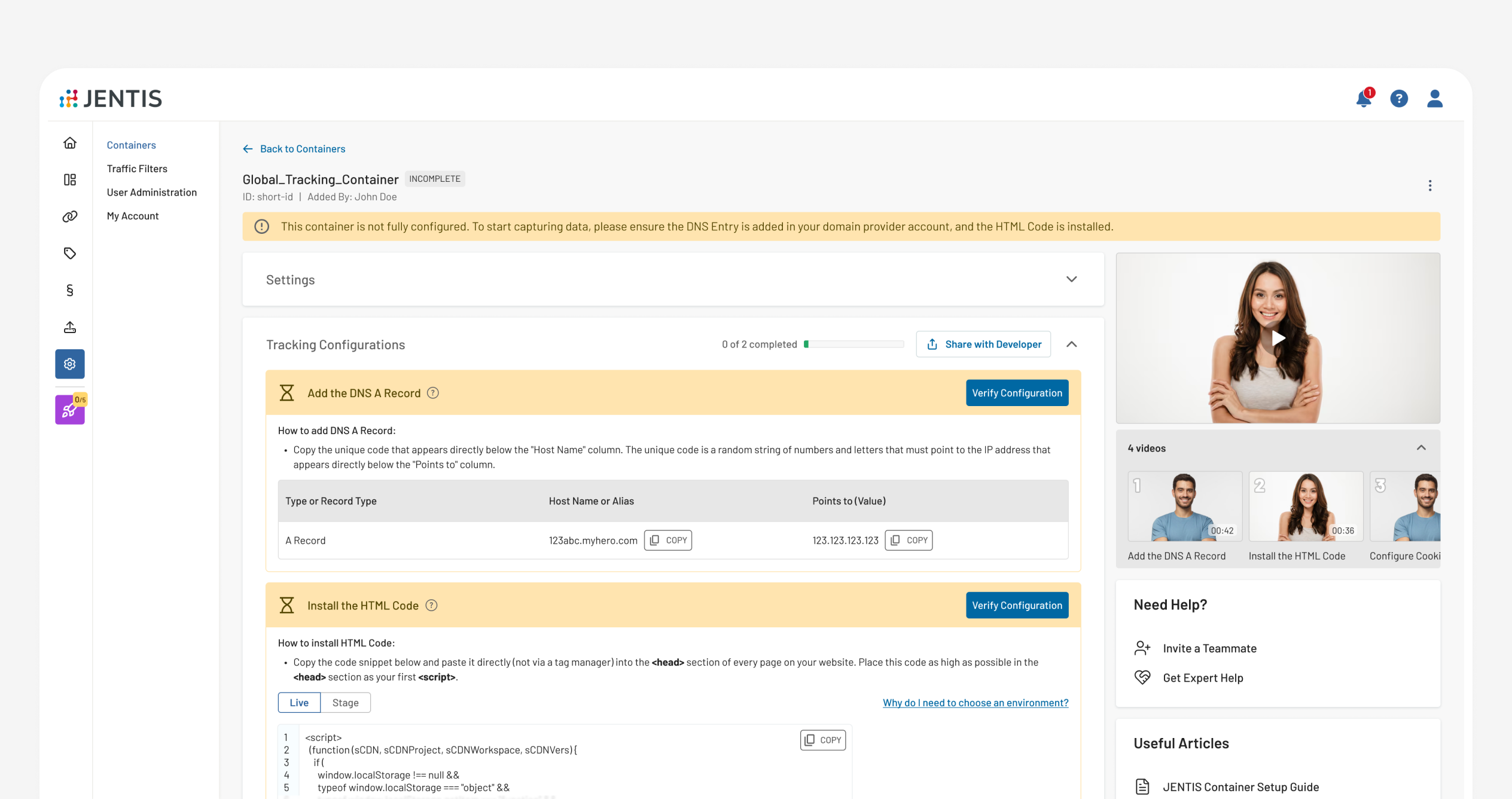
Task: Verify Configuration for DNS A Record
Action: pos(1017,393)
